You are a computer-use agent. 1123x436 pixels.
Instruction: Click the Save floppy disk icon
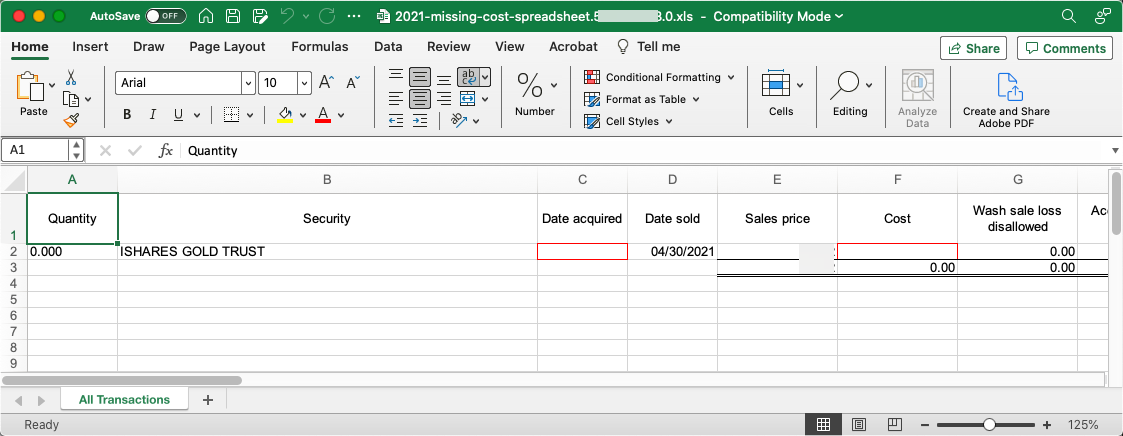coord(233,16)
